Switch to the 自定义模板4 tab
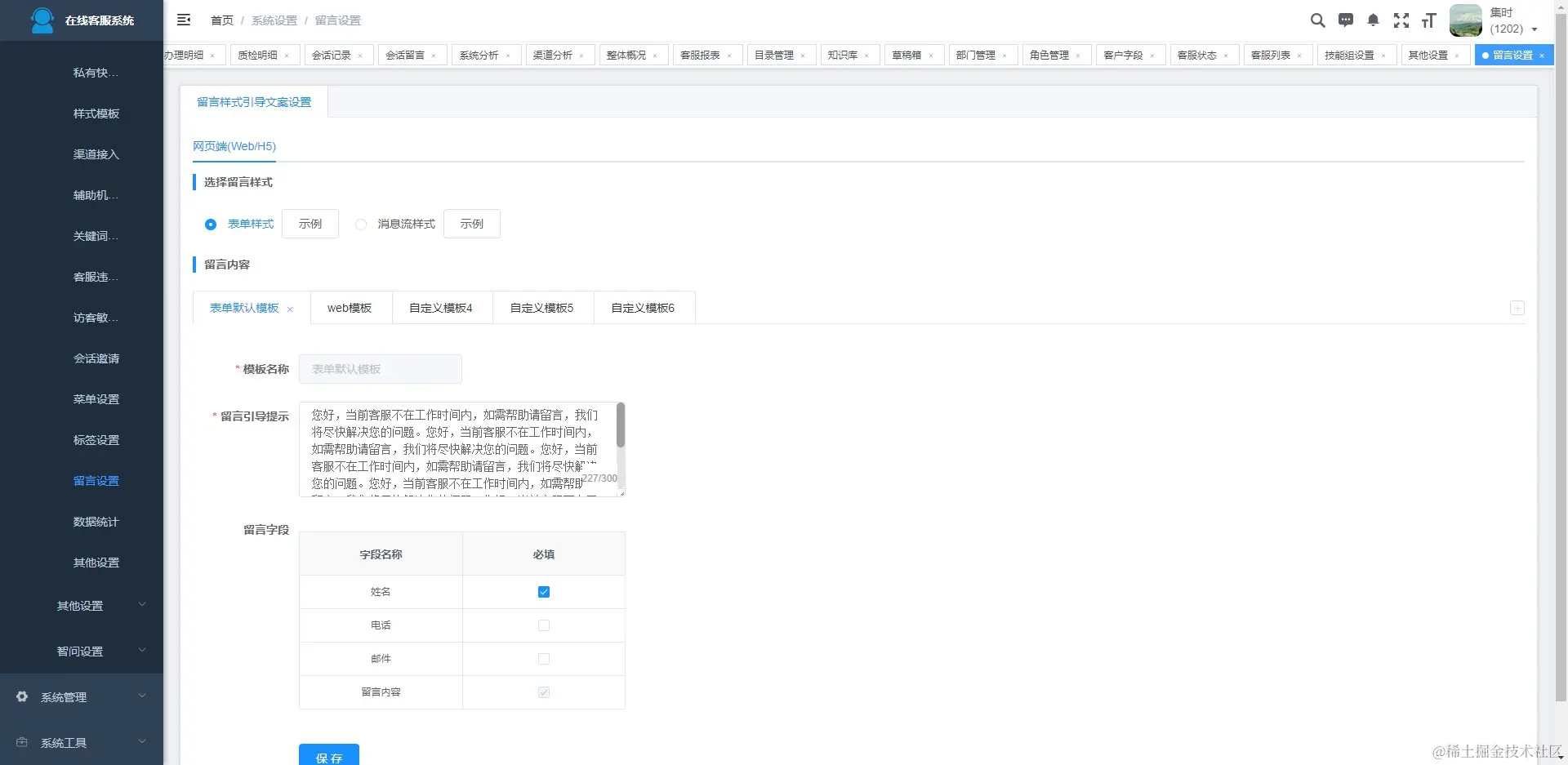This screenshot has width=1568, height=765. 441,308
